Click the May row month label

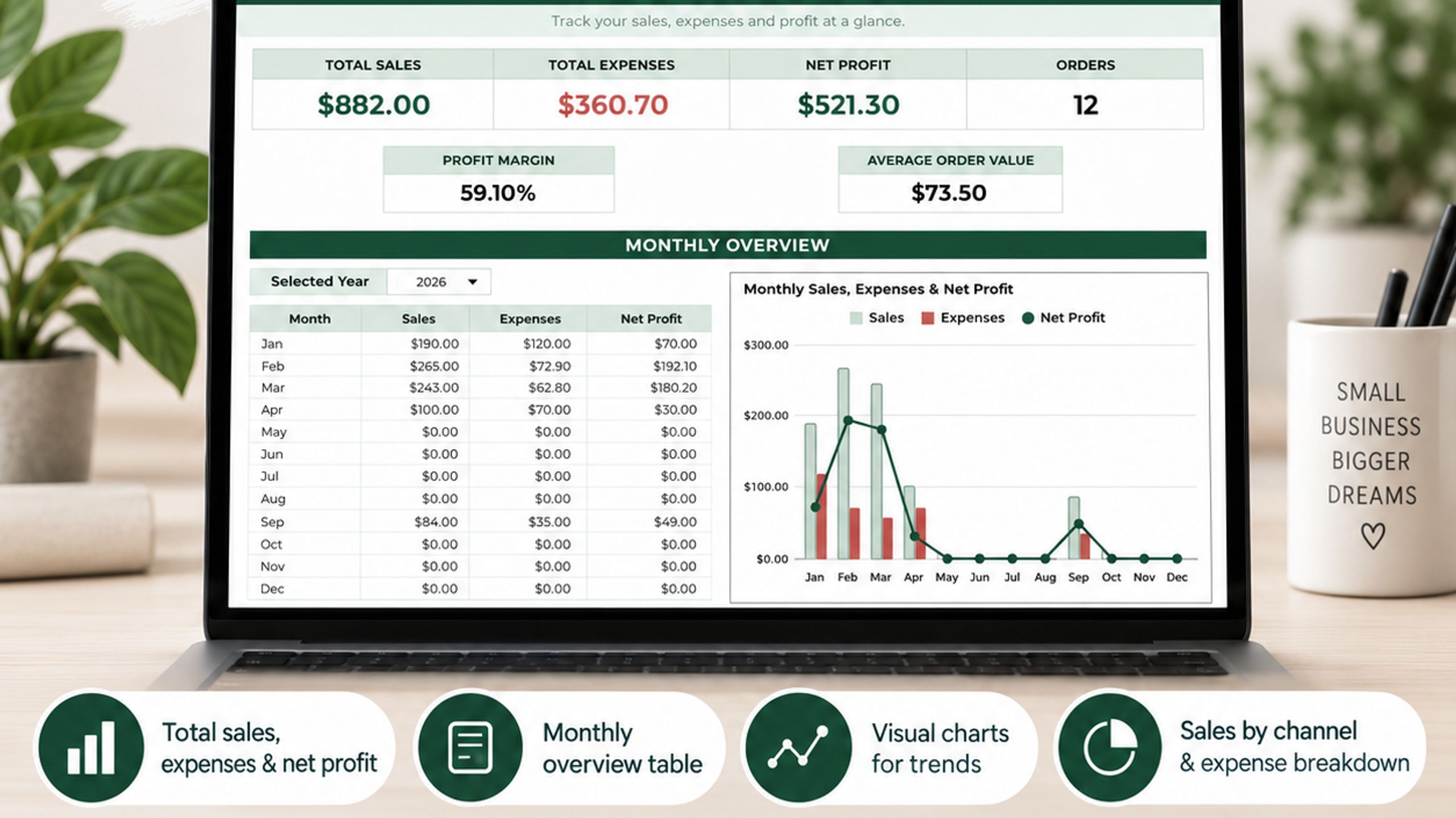pyautogui.click(x=274, y=432)
